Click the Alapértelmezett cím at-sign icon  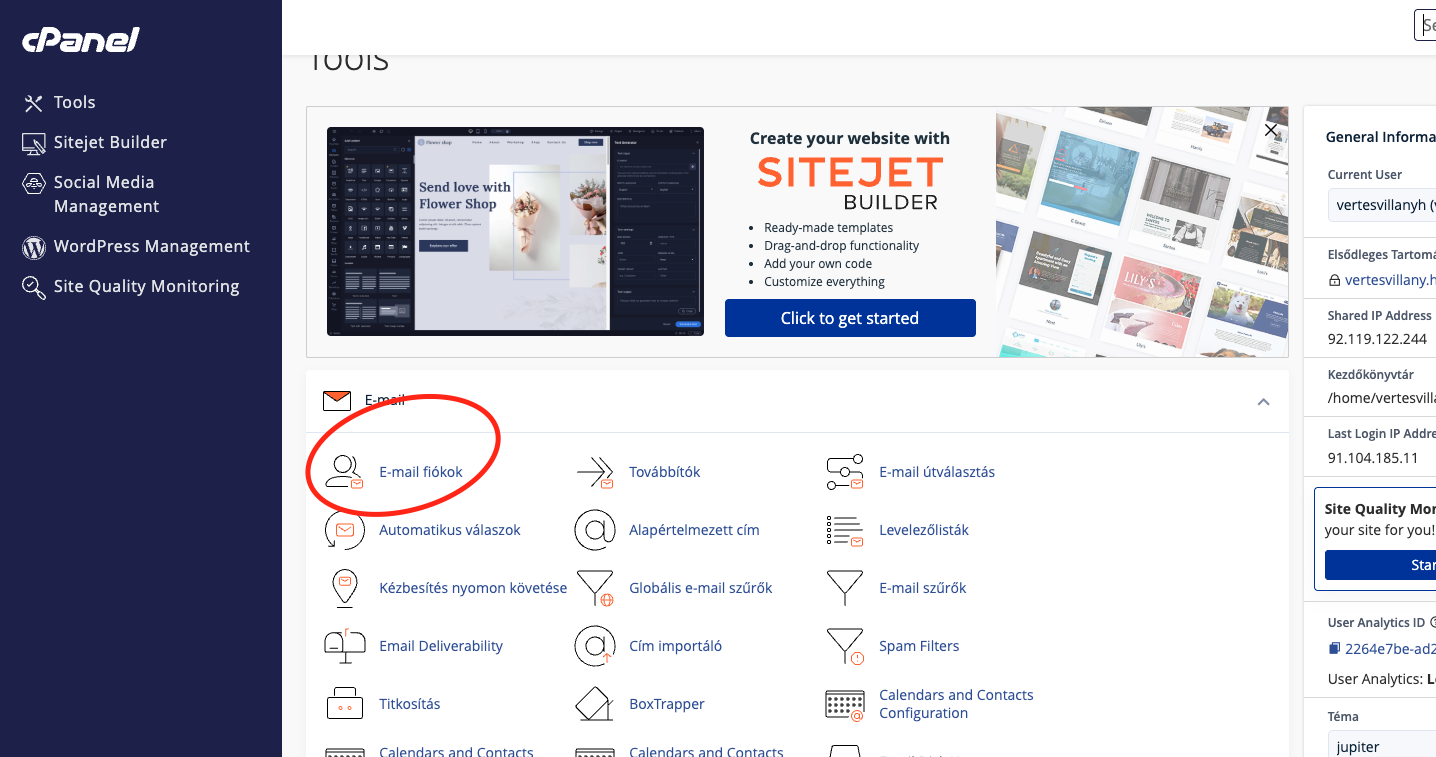(x=595, y=530)
